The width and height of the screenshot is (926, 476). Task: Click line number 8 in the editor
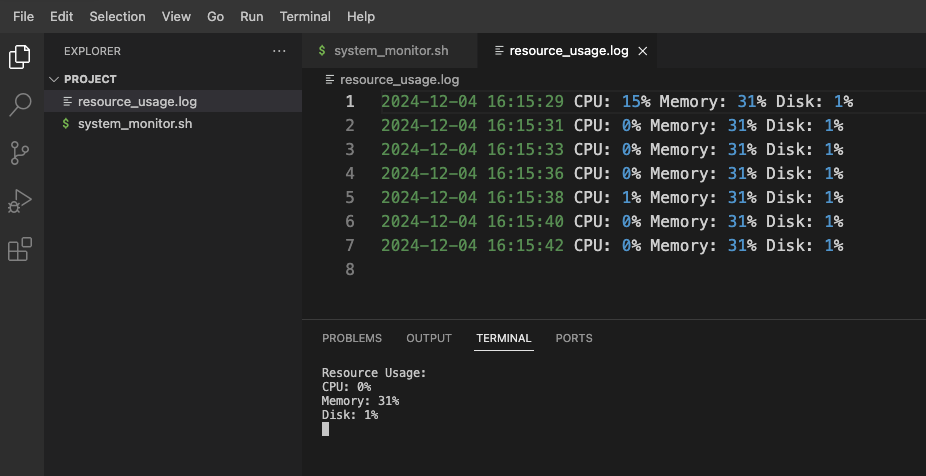click(349, 269)
